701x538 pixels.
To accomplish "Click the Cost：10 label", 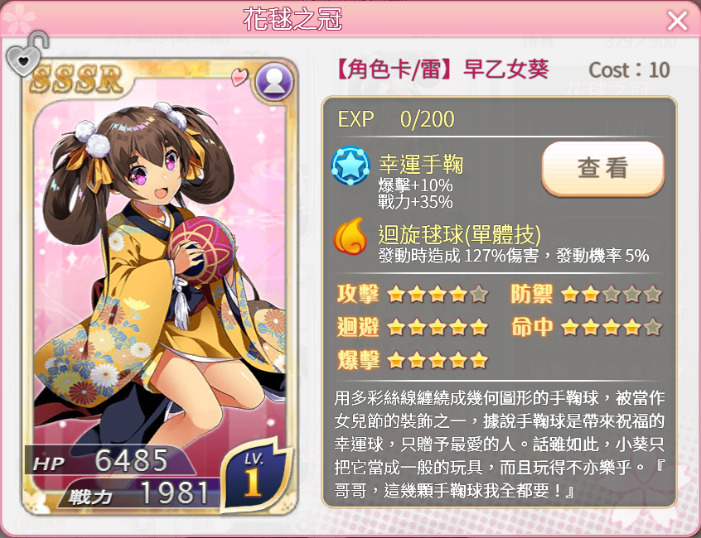I will point(629,70).
